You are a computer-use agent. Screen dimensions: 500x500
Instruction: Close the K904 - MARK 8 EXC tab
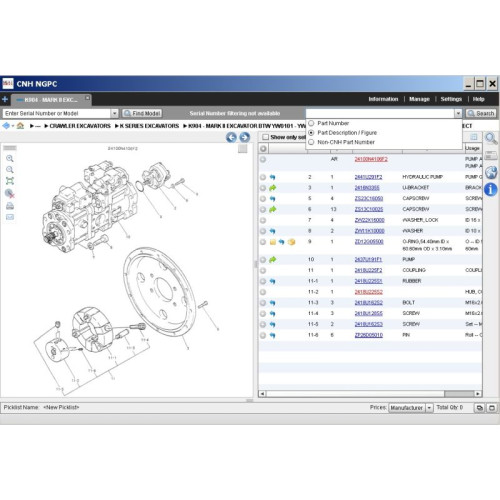click(87, 98)
